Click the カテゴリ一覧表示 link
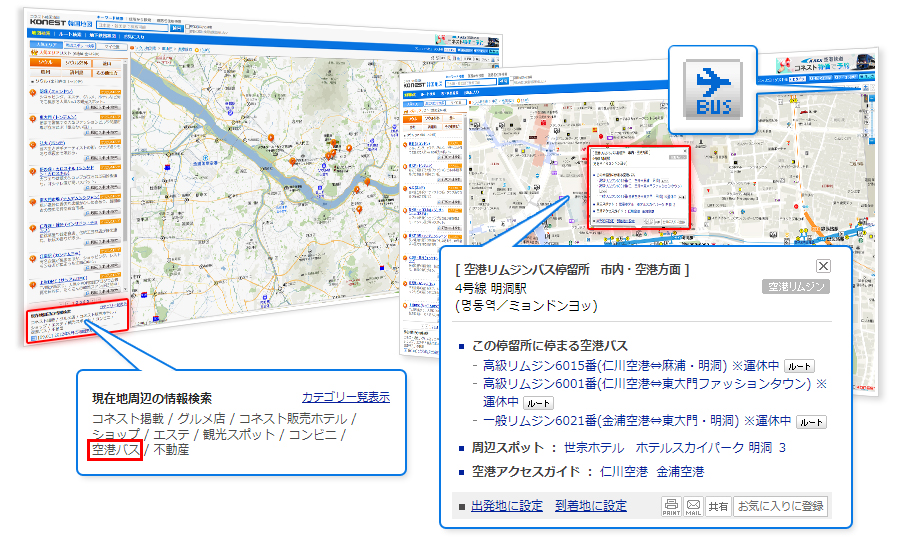 click(x=345, y=397)
